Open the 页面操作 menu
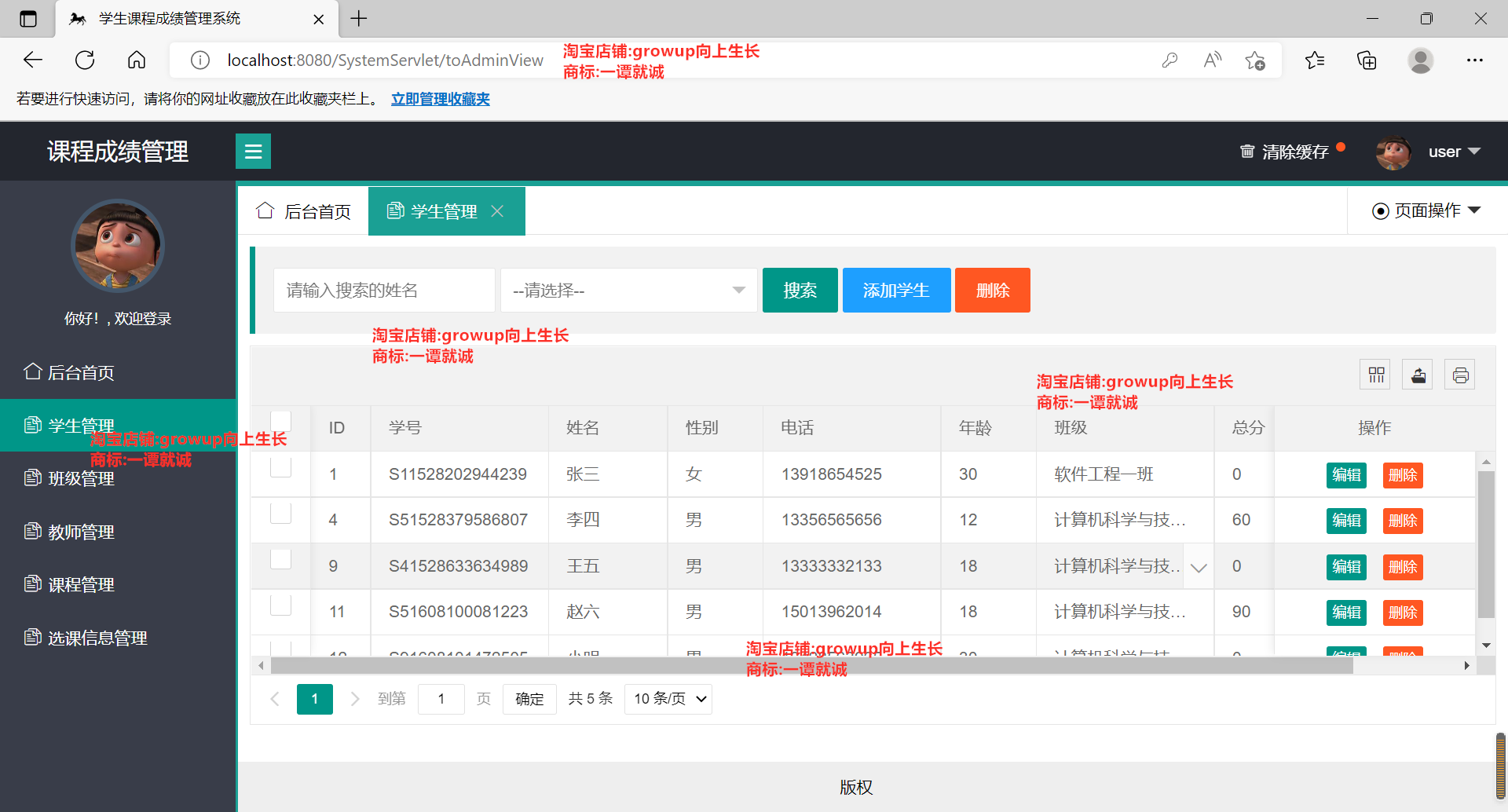The width and height of the screenshot is (1508, 812). click(x=1426, y=210)
